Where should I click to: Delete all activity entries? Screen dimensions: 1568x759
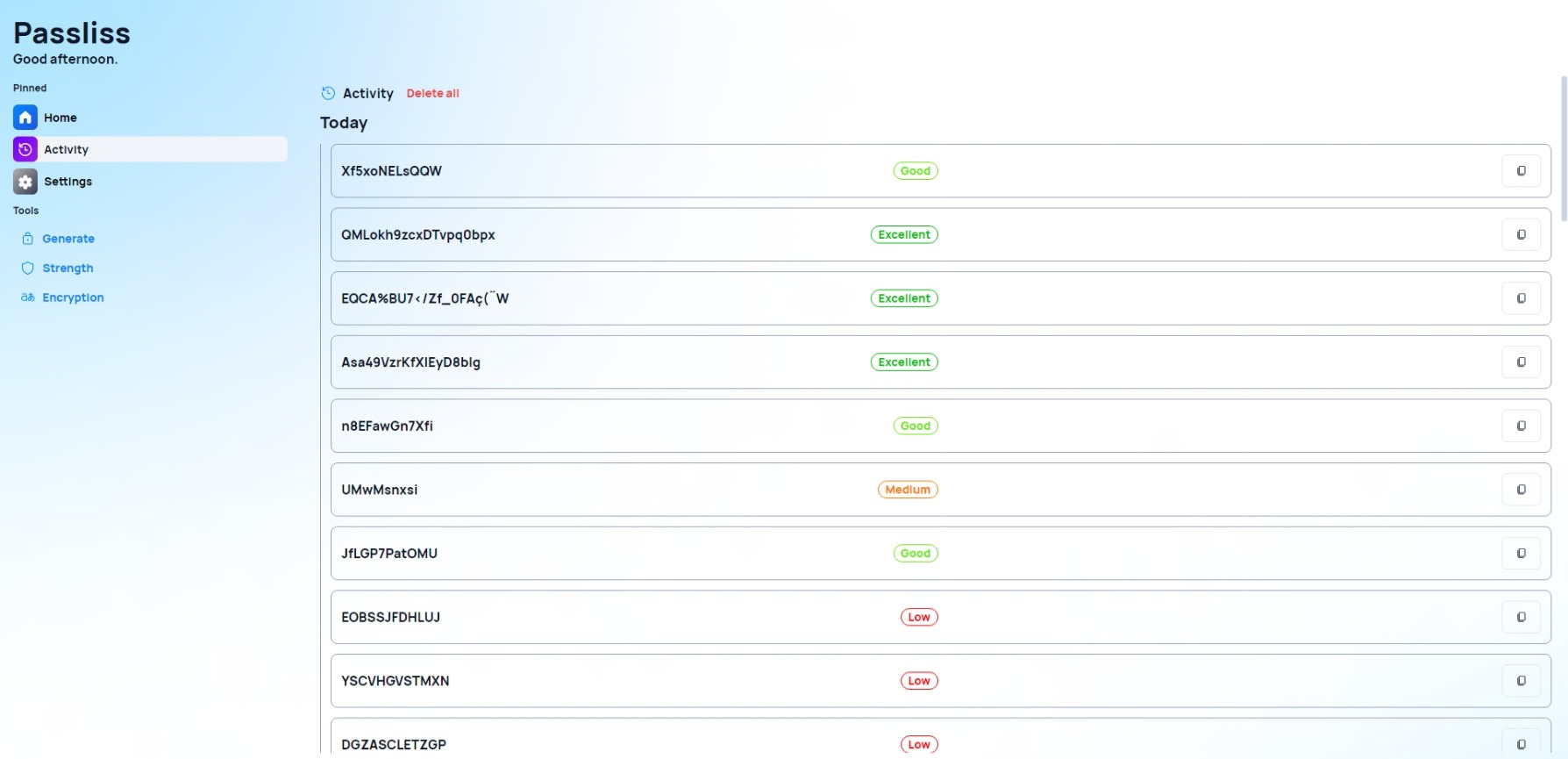[x=432, y=93]
